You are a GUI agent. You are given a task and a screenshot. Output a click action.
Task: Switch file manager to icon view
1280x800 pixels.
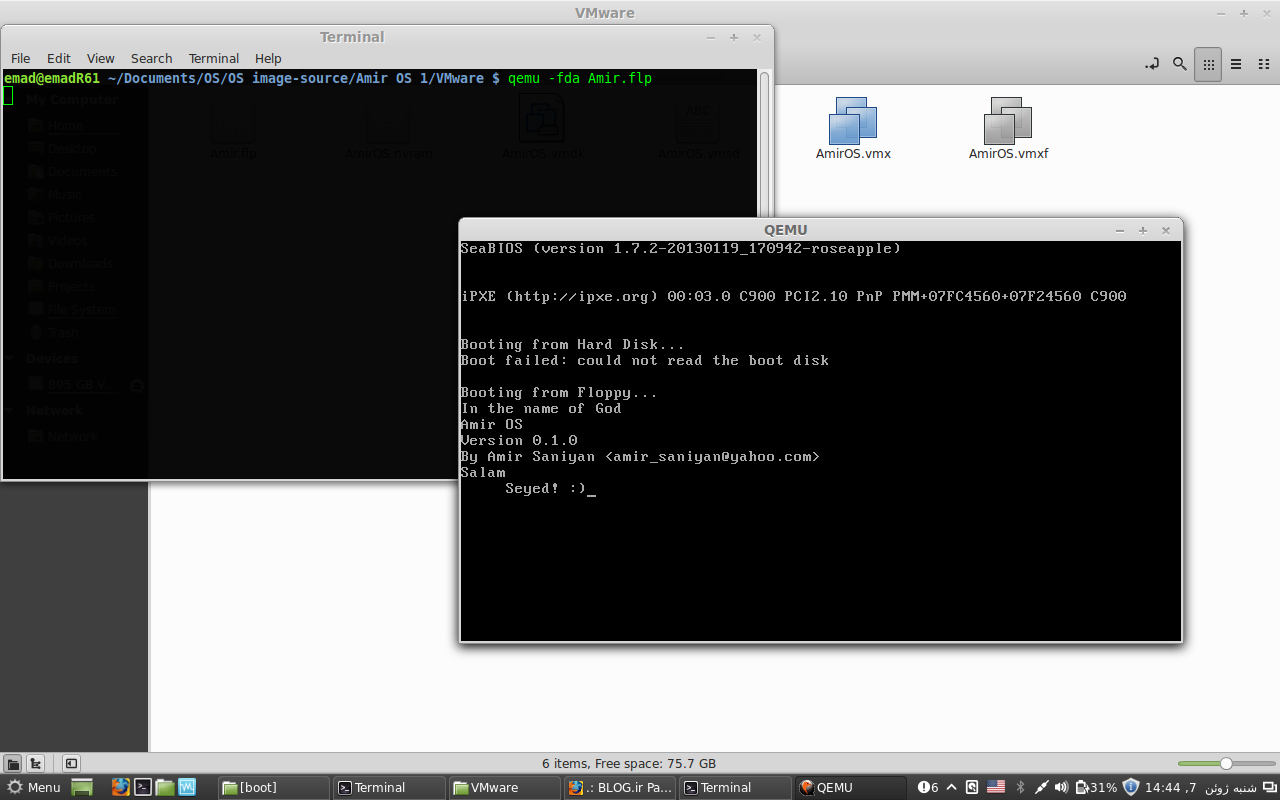coord(1208,64)
